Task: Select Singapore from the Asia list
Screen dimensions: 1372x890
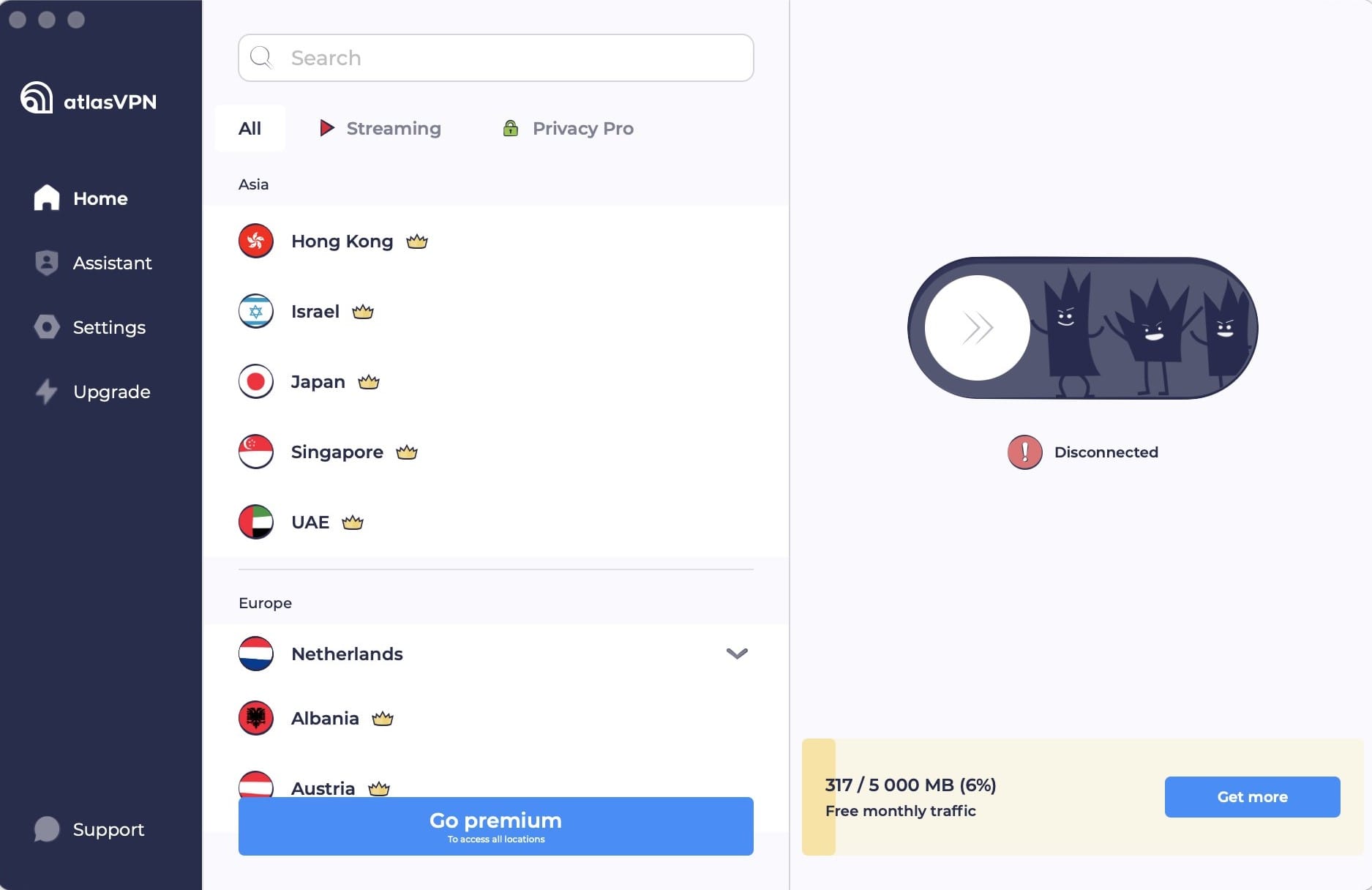Action: [496, 452]
